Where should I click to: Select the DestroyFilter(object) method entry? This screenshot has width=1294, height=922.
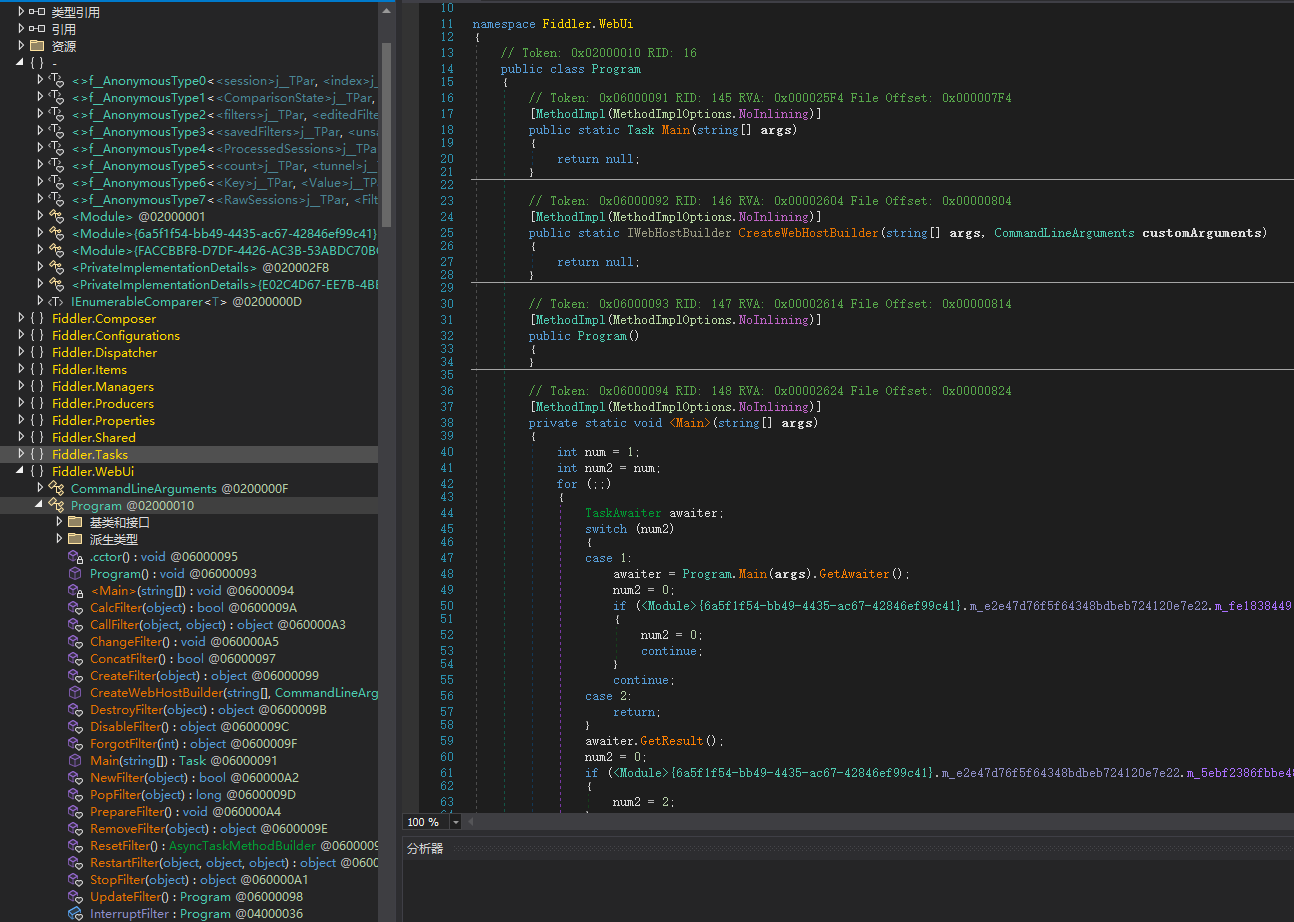[x=208, y=710]
